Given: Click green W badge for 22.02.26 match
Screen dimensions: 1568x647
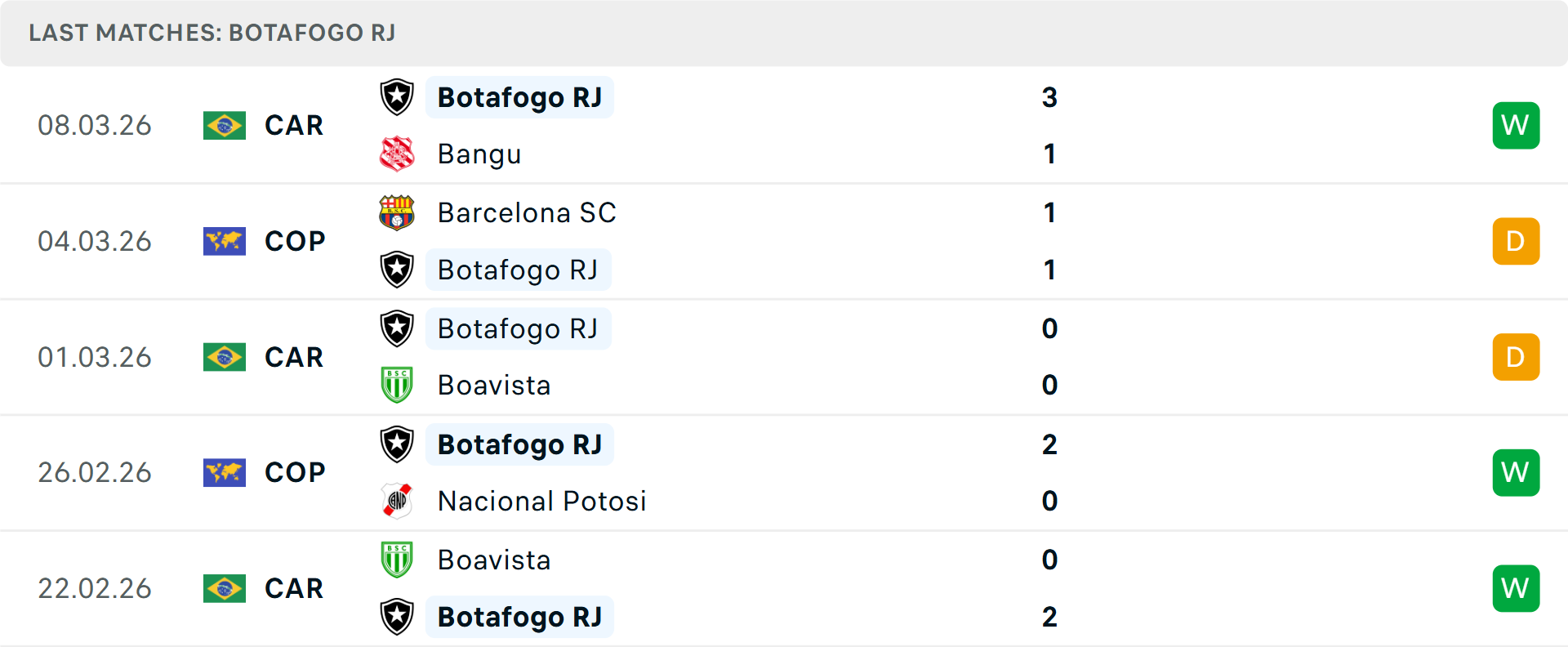Looking at the screenshot, I should click(x=1516, y=588).
